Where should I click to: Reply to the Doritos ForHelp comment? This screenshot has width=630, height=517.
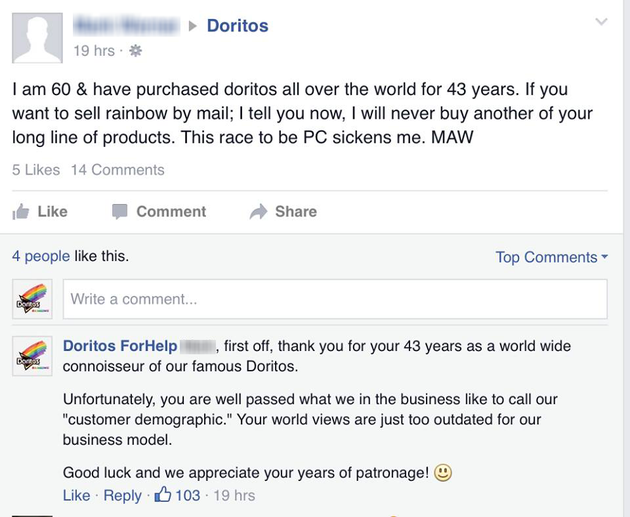tap(123, 495)
